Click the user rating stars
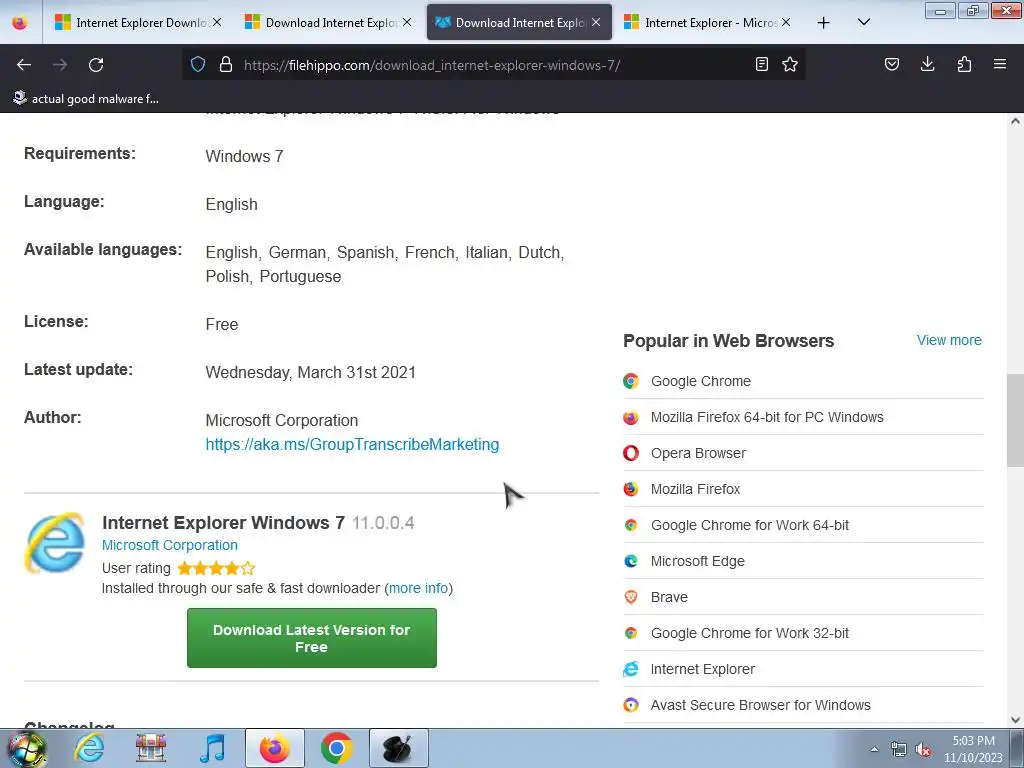1024x768 pixels. click(x=216, y=568)
